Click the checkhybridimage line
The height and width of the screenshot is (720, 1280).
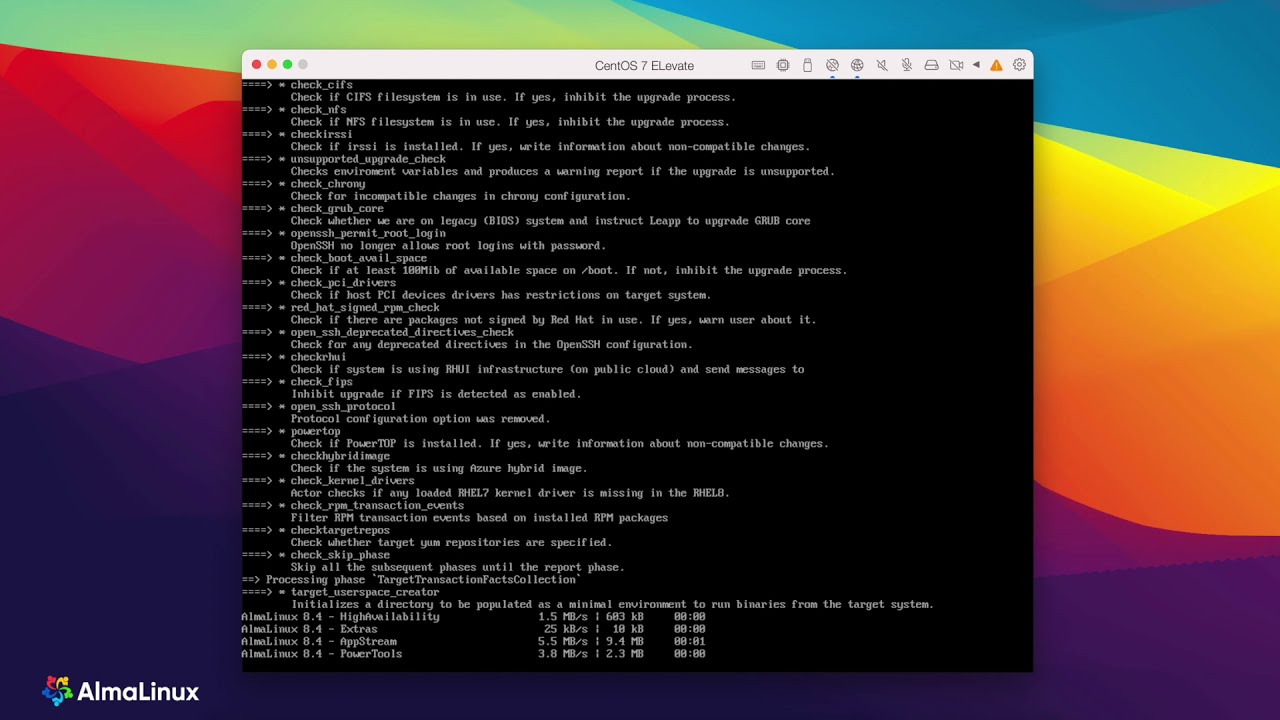click(316, 456)
